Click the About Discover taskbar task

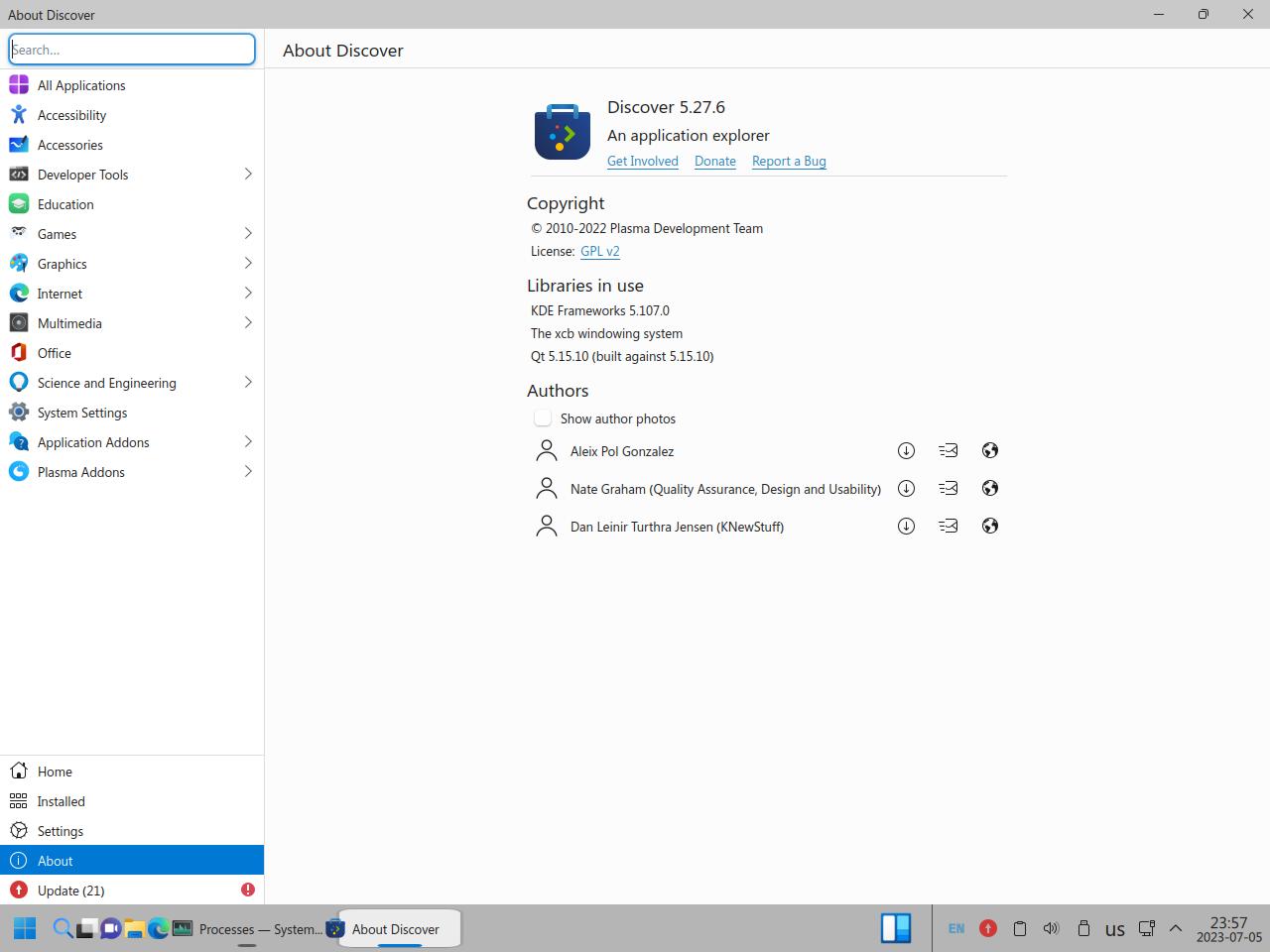(x=394, y=929)
